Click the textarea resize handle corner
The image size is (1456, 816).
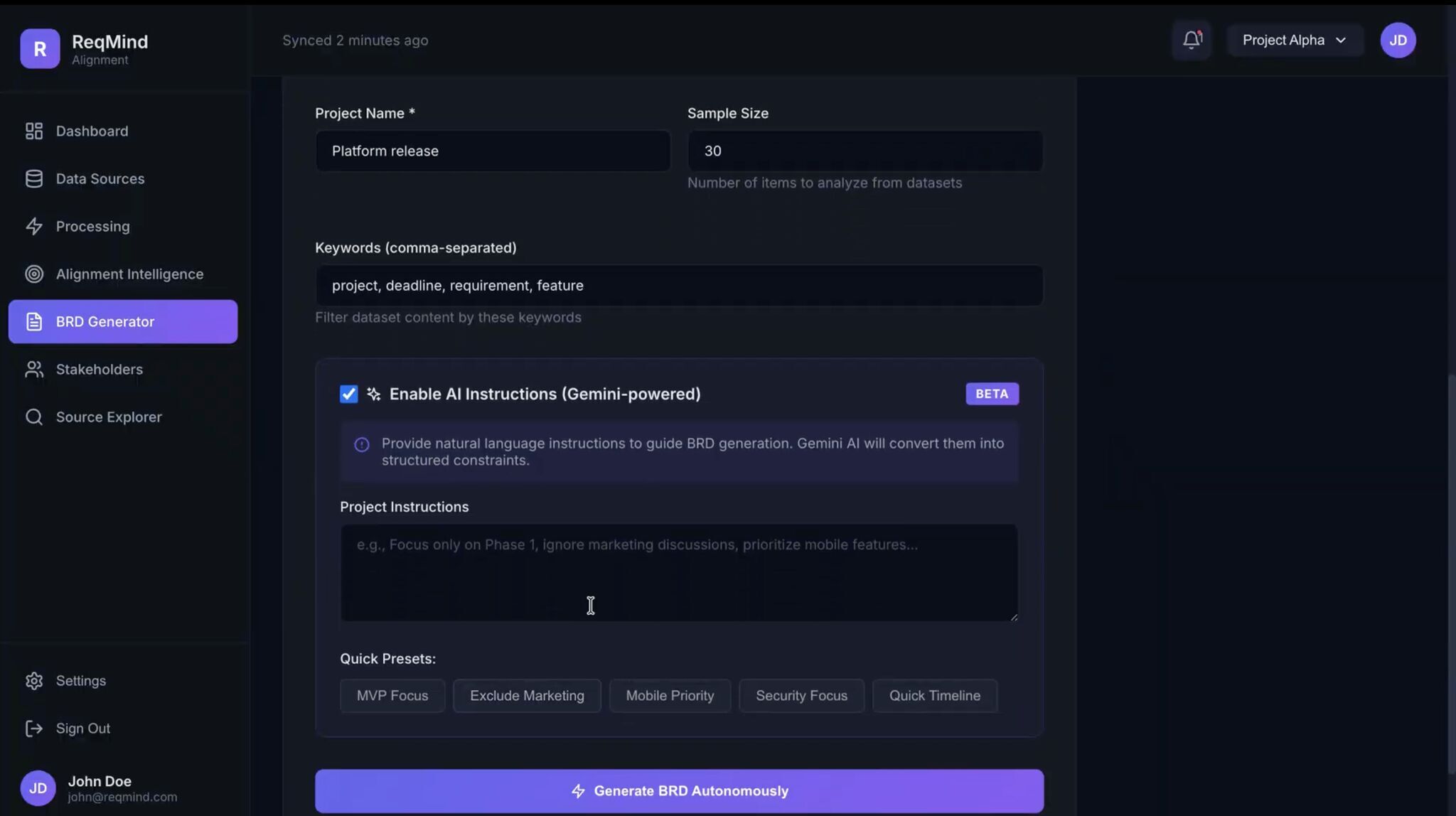point(1014,617)
